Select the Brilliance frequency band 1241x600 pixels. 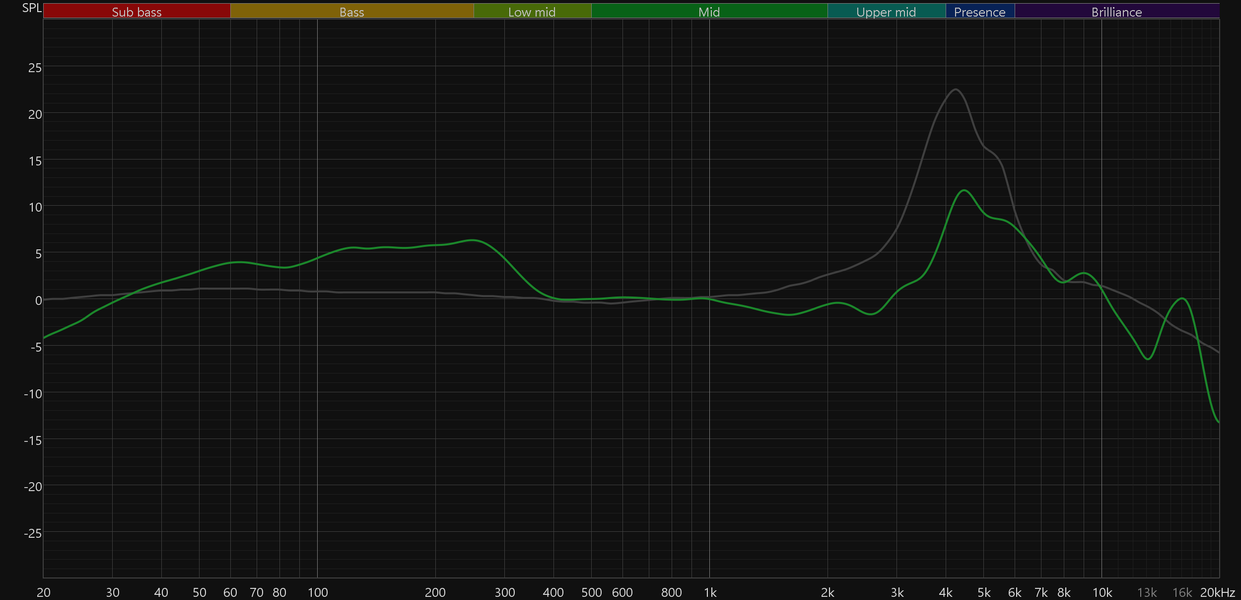(x=1117, y=12)
